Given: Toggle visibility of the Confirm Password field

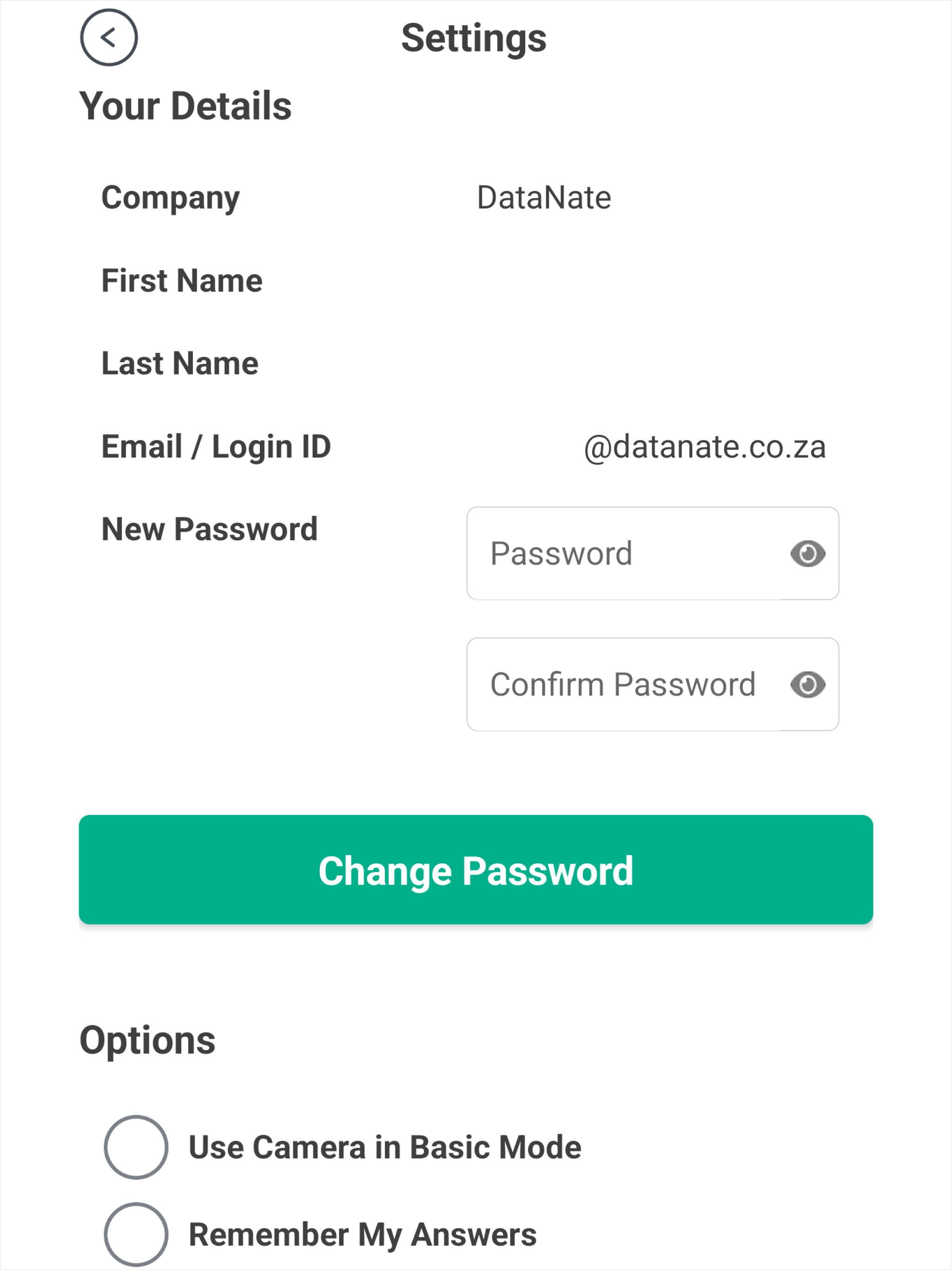Looking at the screenshot, I should (x=807, y=684).
